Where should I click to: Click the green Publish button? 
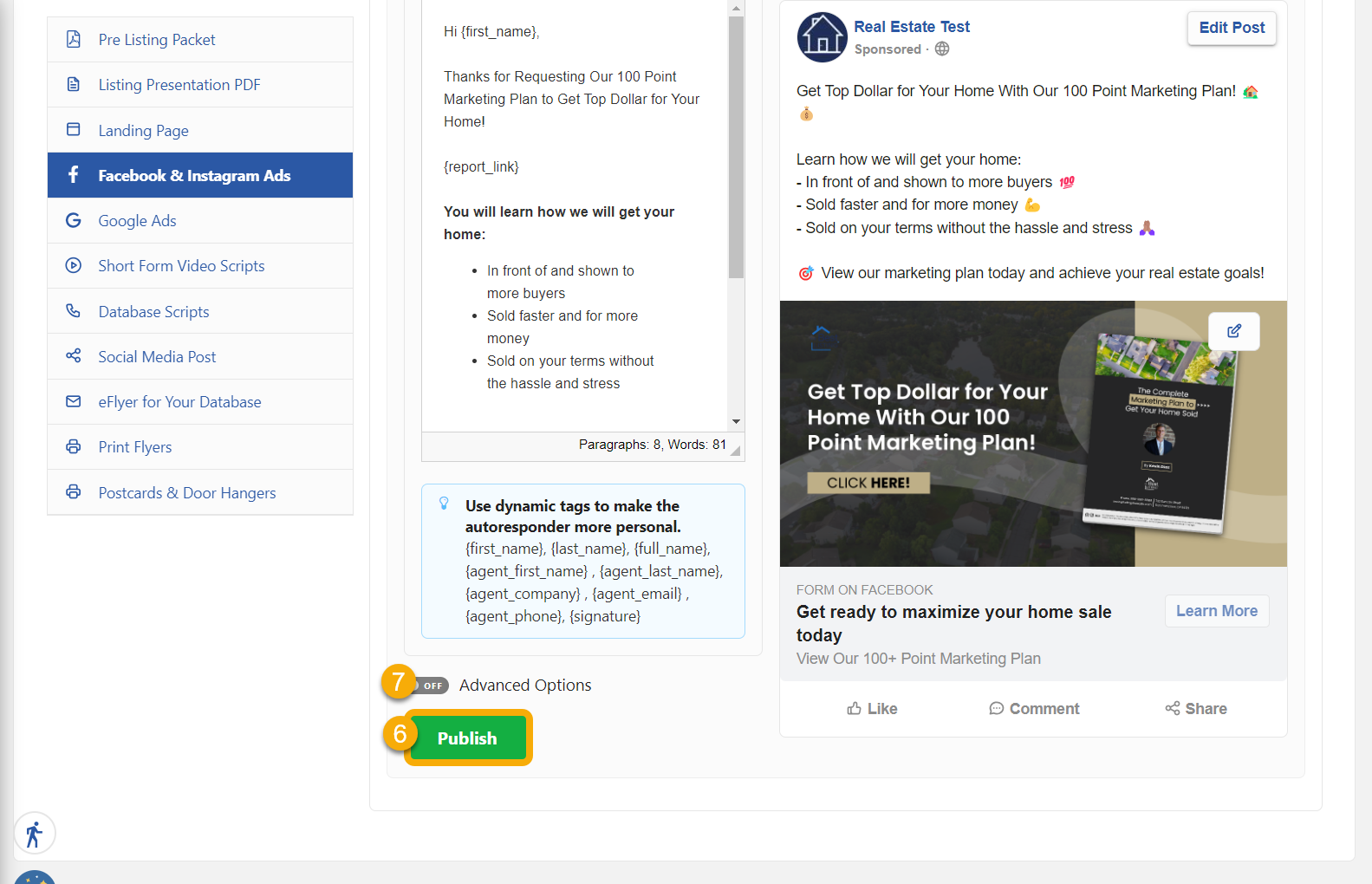467,738
